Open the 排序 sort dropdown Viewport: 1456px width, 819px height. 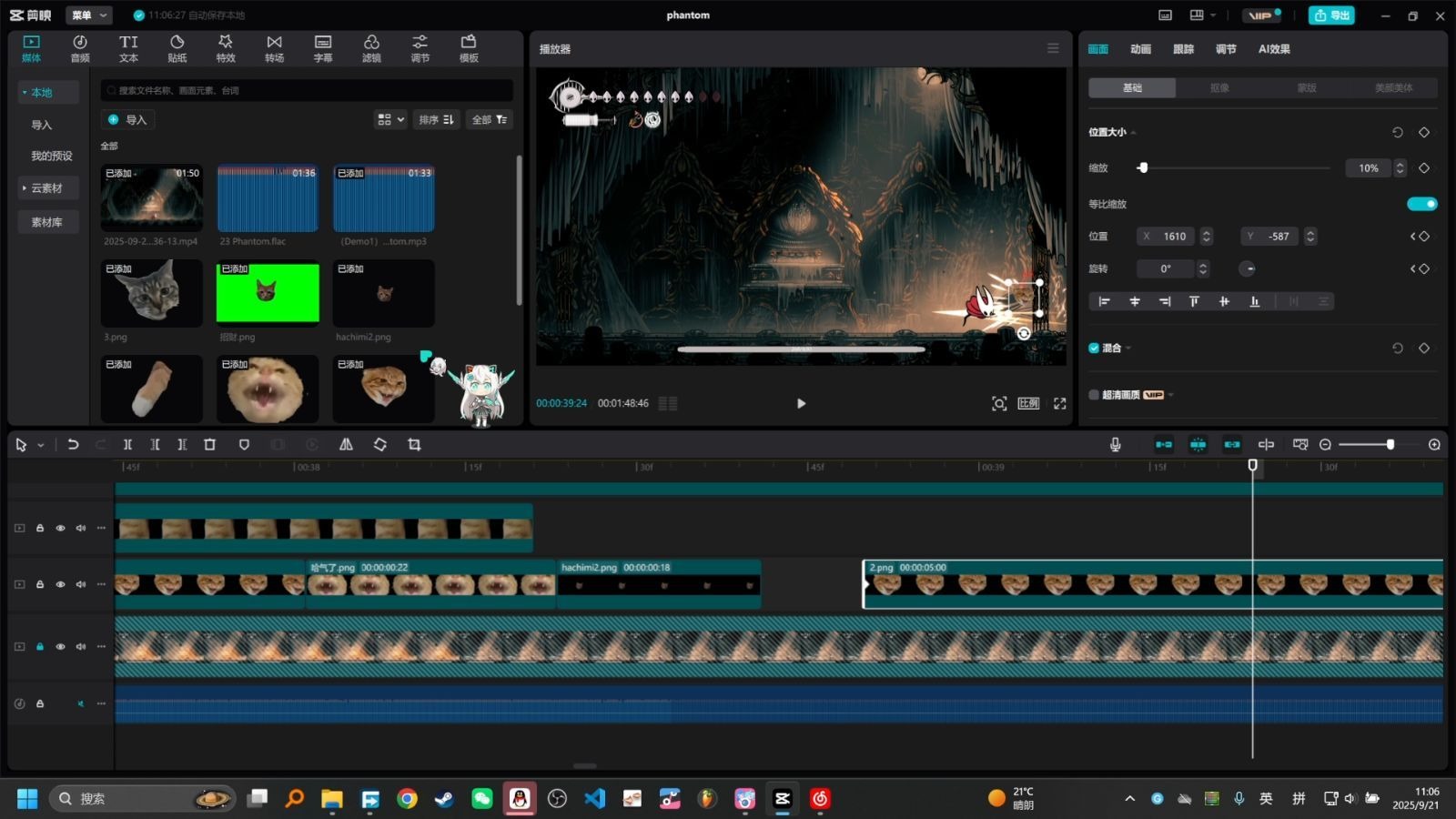(437, 119)
